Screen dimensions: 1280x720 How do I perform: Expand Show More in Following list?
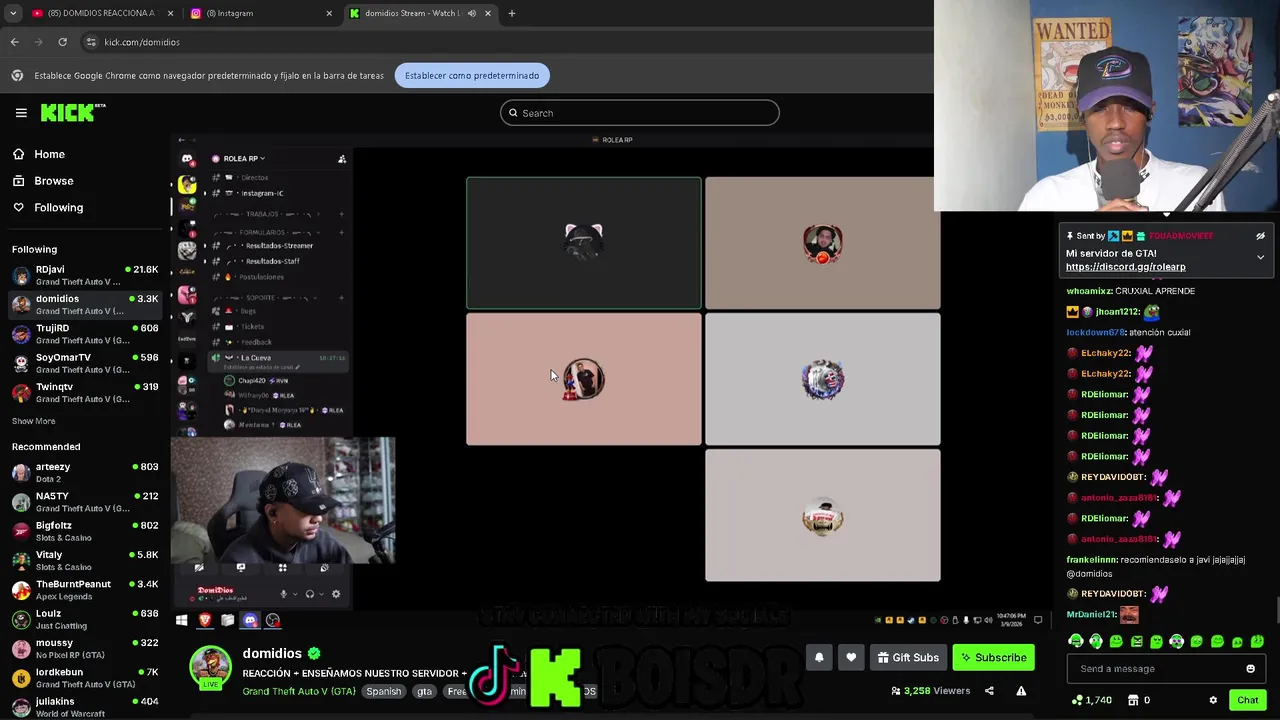click(33, 421)
